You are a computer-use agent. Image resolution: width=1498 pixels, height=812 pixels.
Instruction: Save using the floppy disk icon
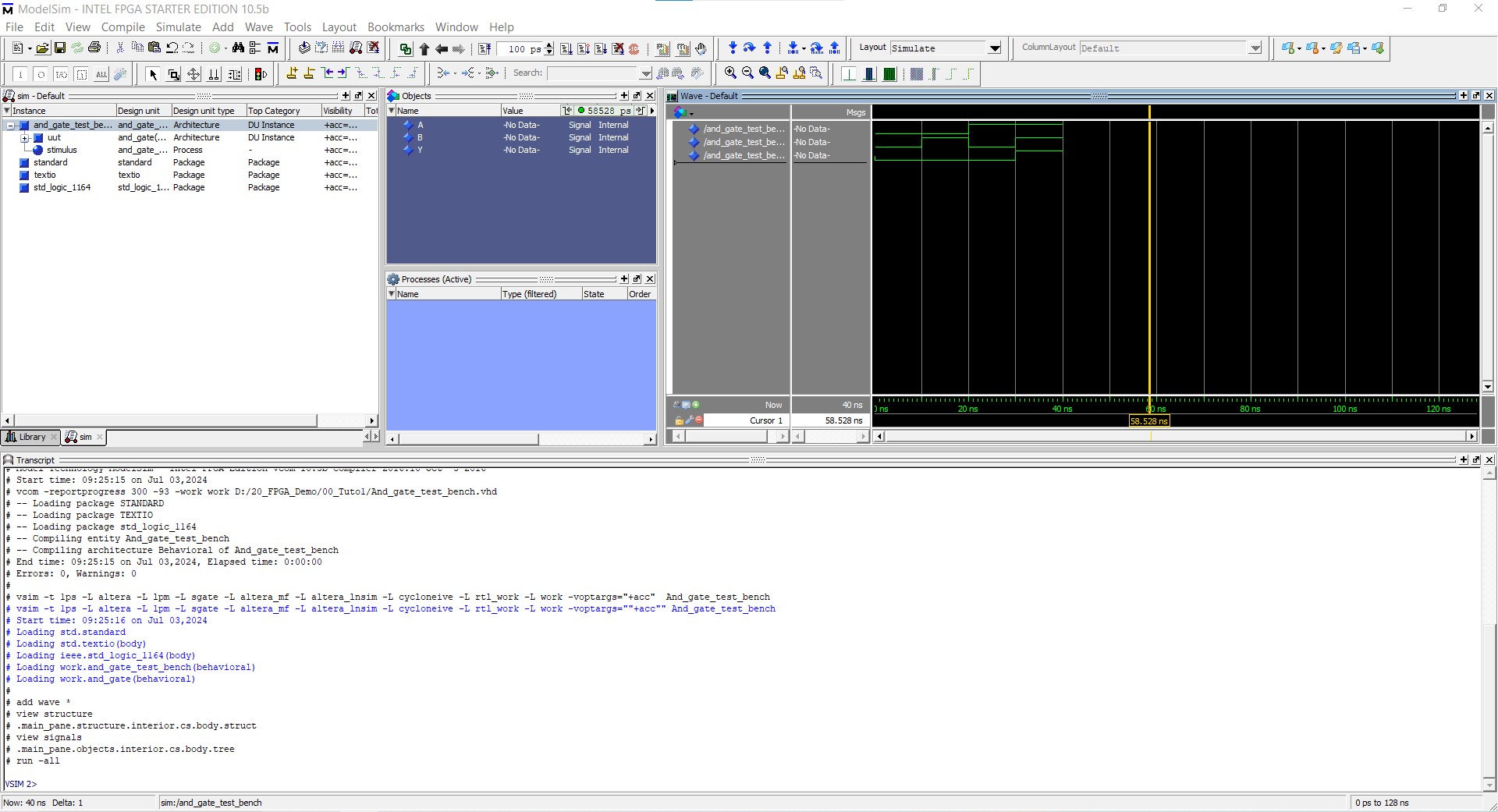pos(59,48)
